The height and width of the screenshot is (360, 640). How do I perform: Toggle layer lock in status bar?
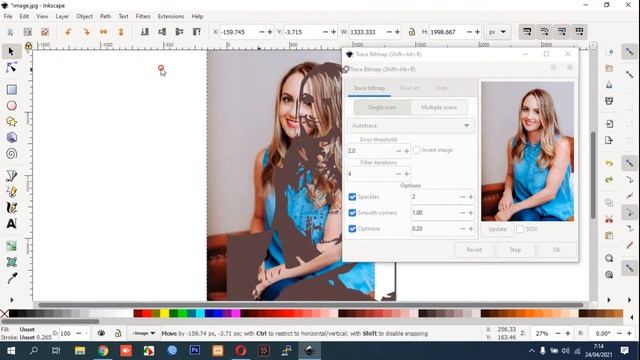118,333
